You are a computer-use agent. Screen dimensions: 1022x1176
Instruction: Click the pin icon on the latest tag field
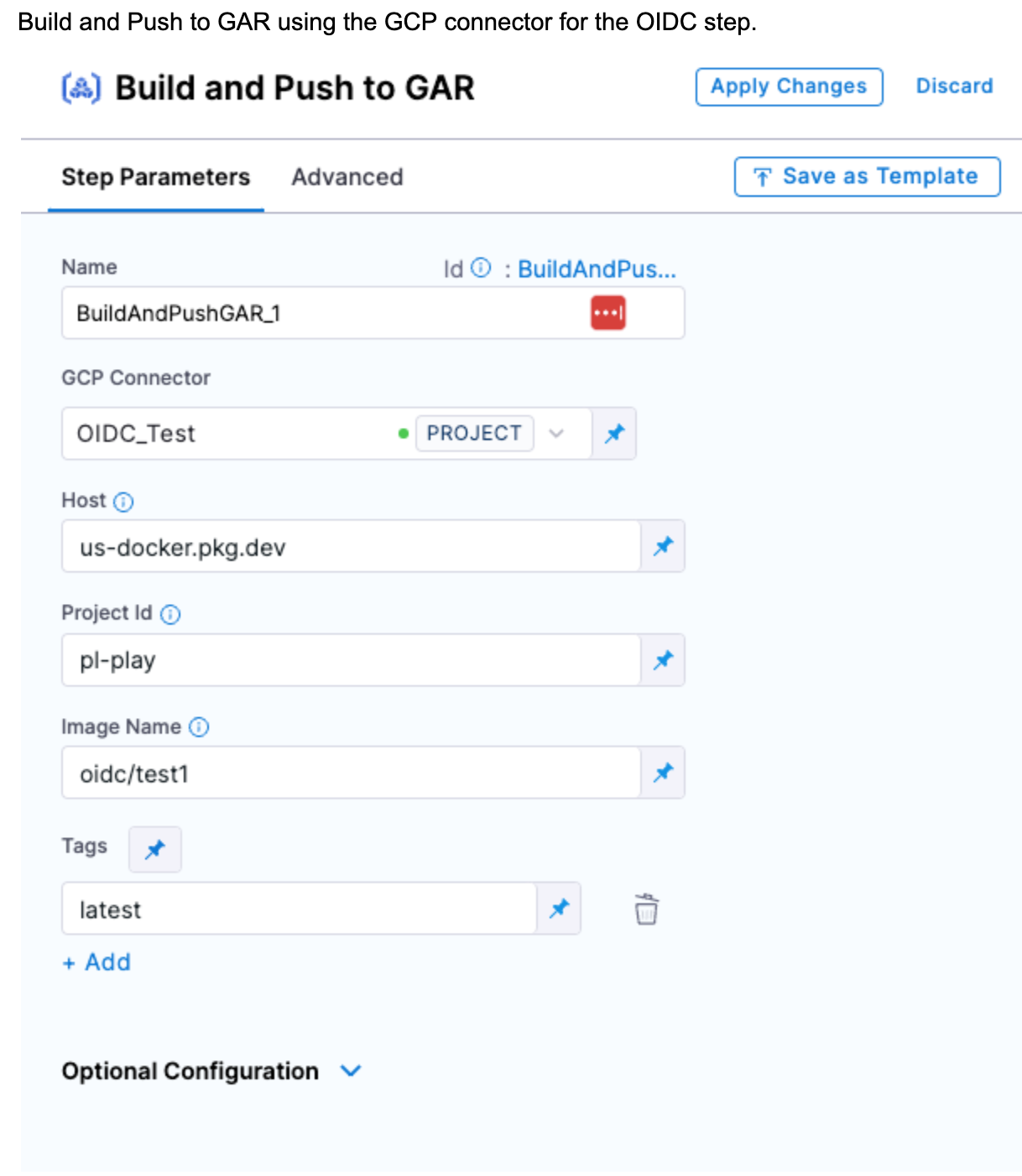[x=558, y=908]
